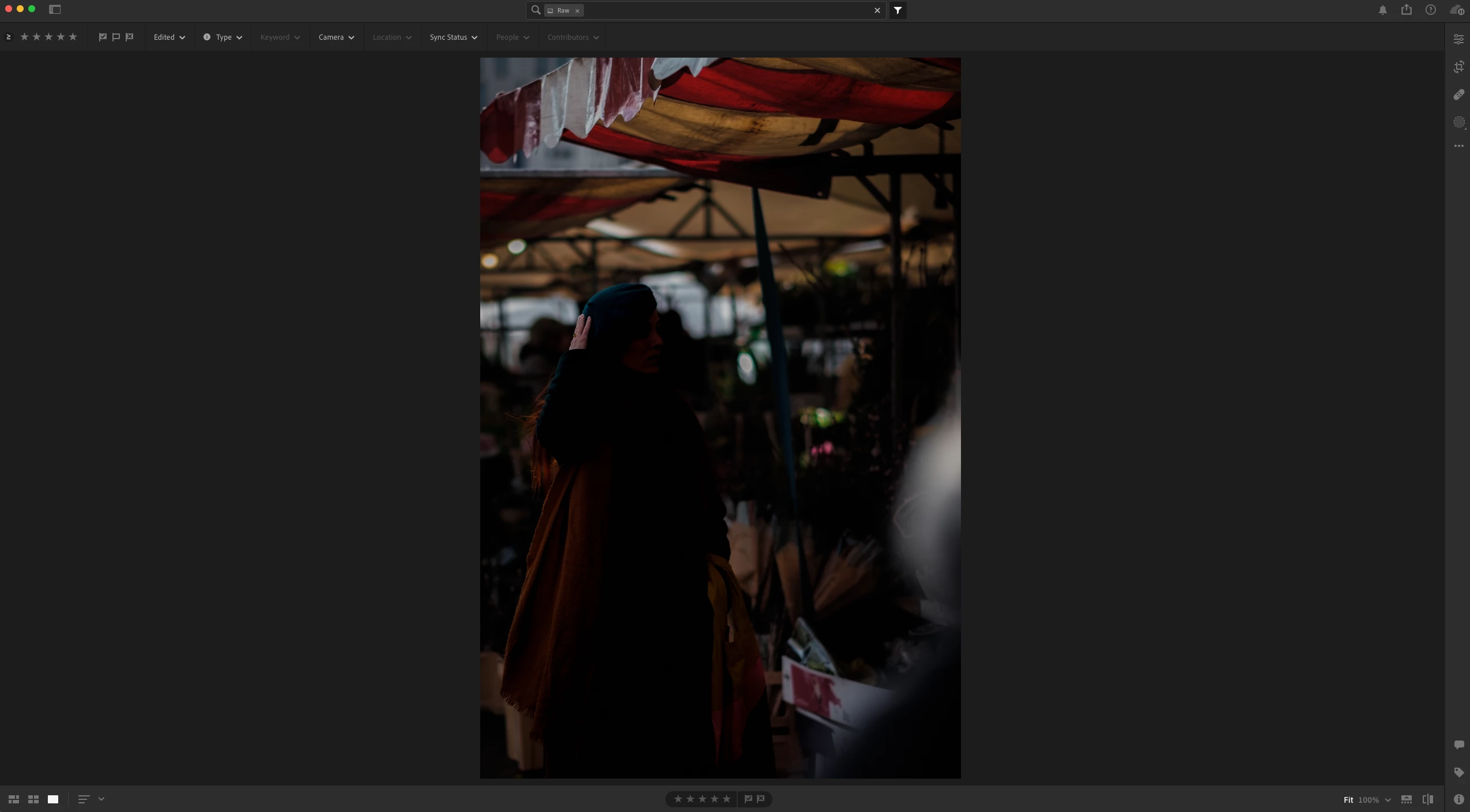Set five-star rating in bottom bar

[x=726, y=799]
